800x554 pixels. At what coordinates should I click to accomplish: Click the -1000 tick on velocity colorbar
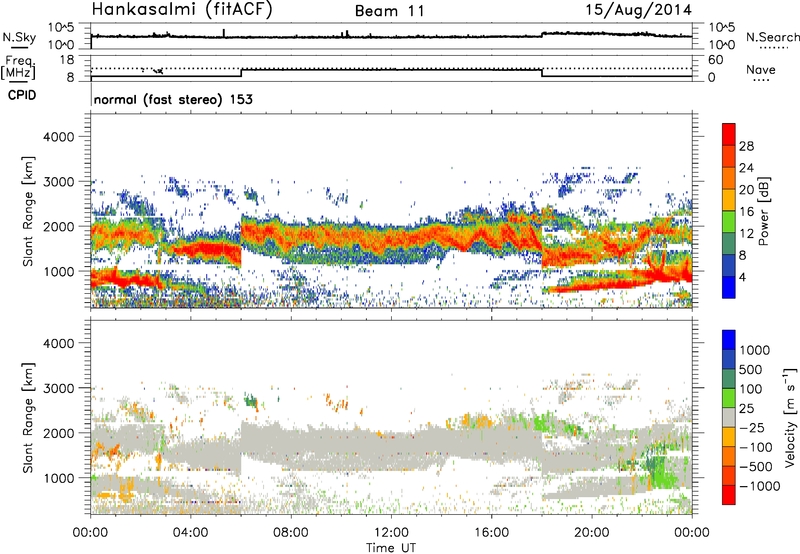pos(759,486)
